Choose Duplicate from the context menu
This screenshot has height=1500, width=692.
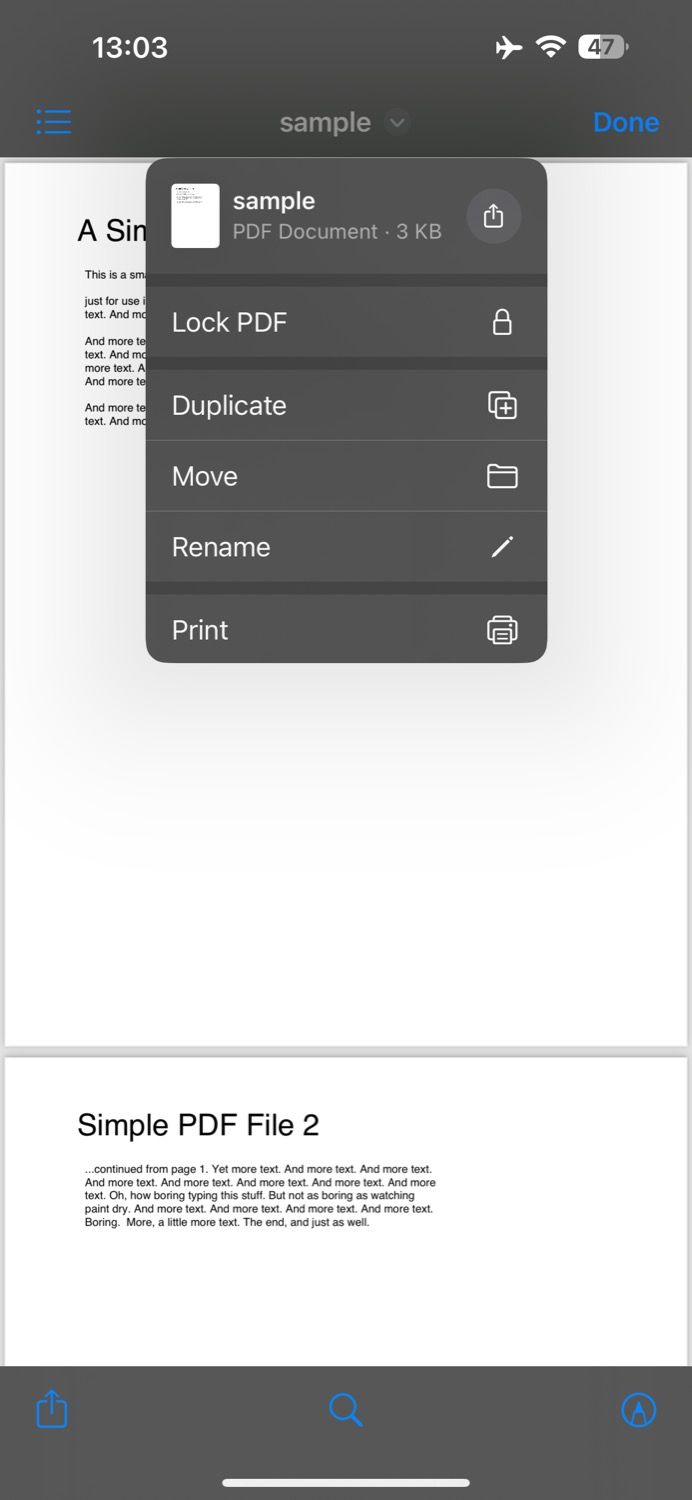[x=228, y=405]
